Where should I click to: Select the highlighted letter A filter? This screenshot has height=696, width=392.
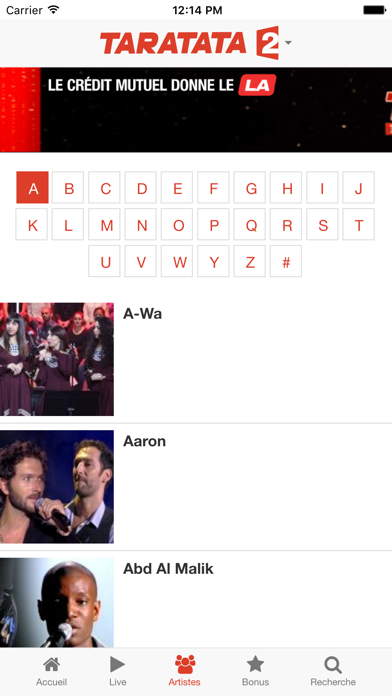click(x=32, y=188)
